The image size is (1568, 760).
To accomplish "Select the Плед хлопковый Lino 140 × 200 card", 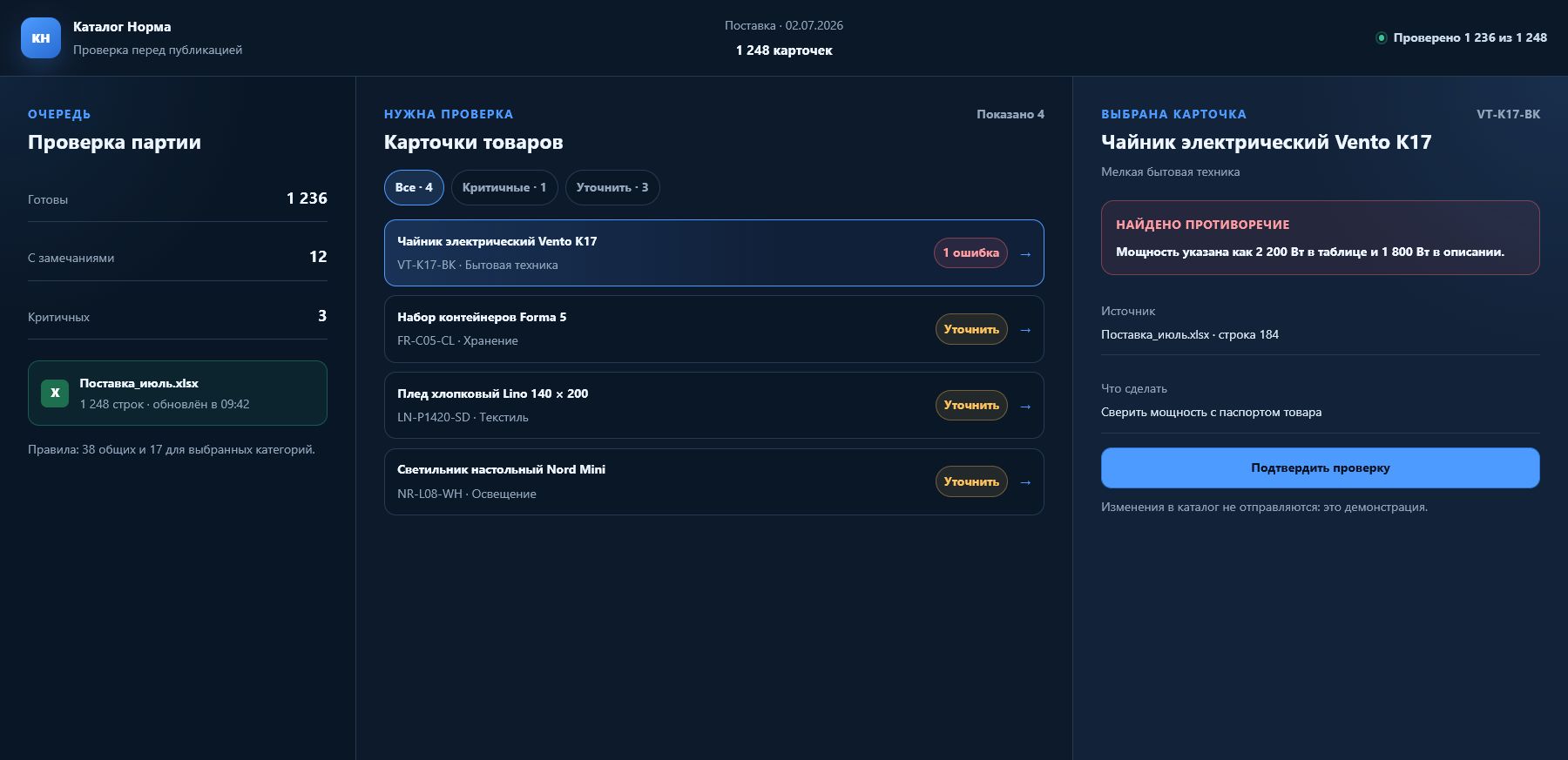I will (713, 405).
